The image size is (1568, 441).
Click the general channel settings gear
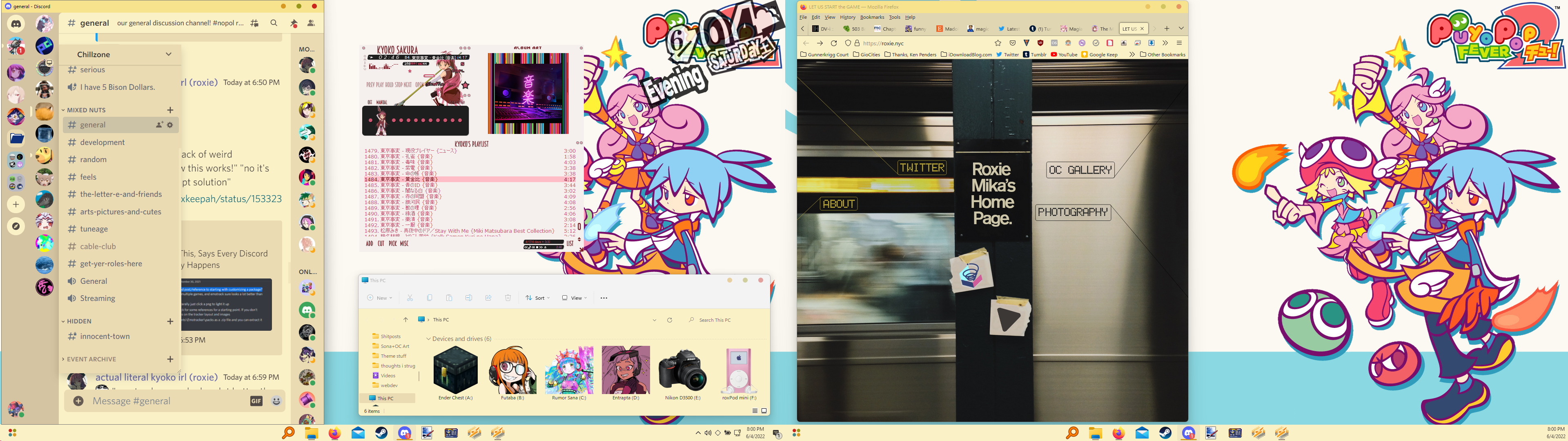(170, 125)
